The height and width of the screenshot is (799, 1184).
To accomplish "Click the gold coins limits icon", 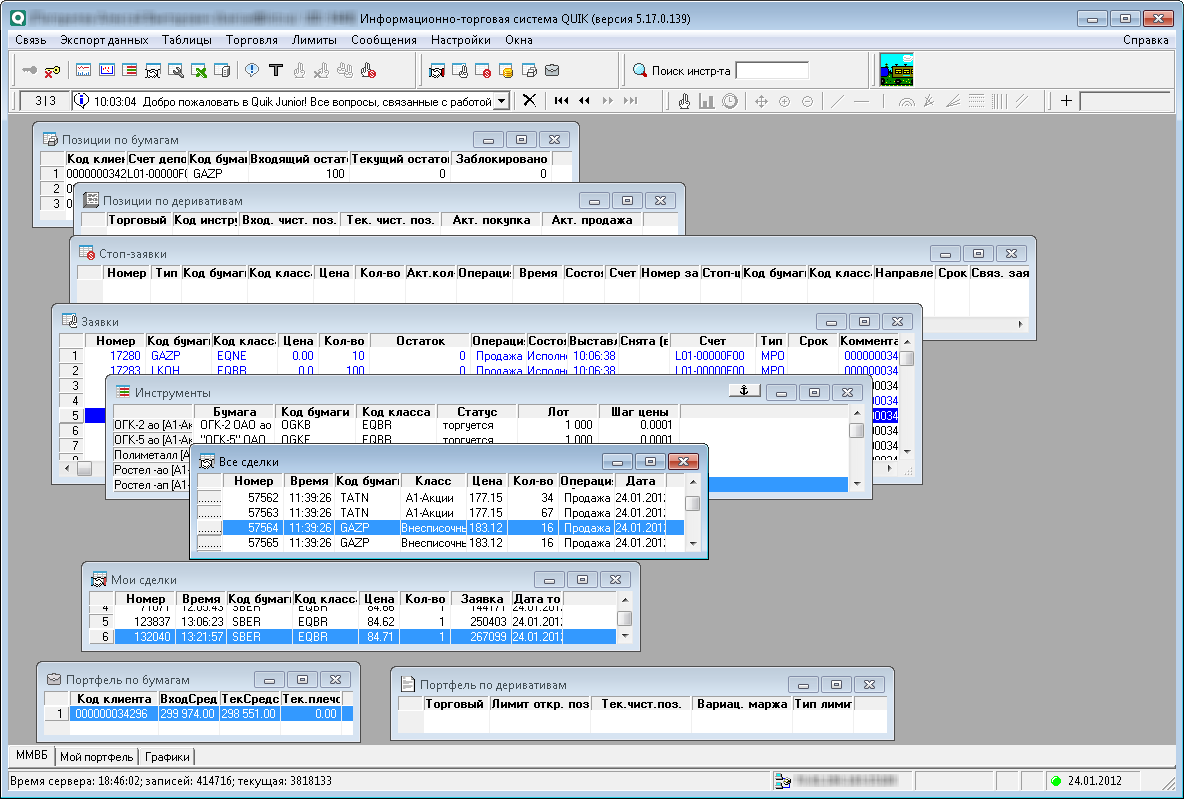I will 506,71.
